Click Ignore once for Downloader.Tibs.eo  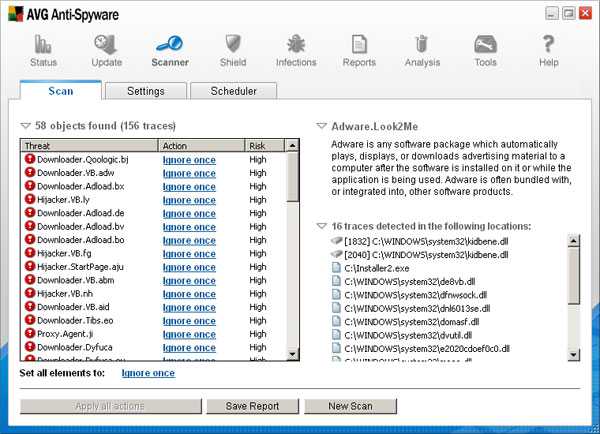pyautogui.click(x=189, y=321)
